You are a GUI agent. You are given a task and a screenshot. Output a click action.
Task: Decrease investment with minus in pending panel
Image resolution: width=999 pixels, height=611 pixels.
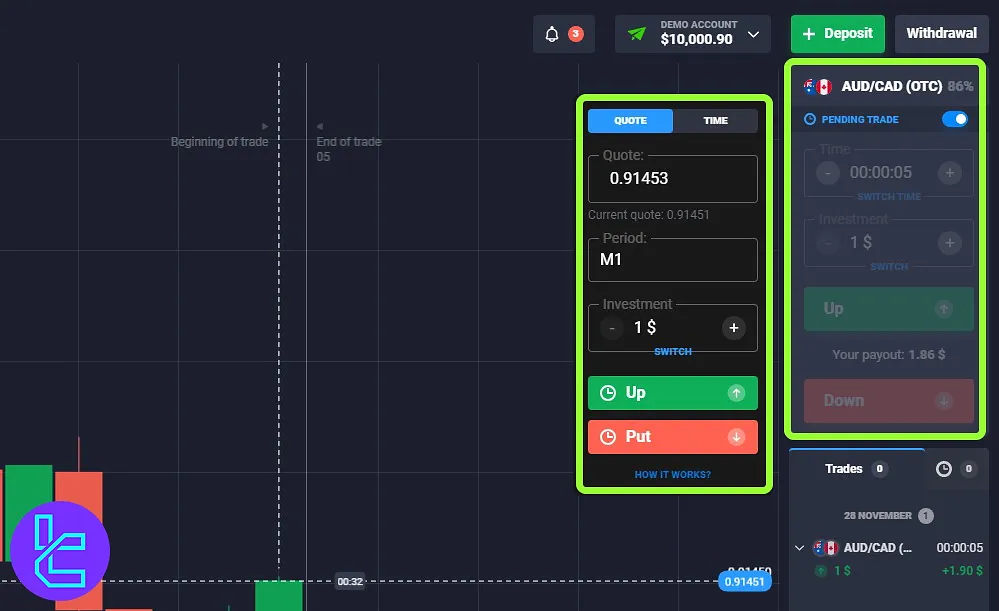coord(612,328)
